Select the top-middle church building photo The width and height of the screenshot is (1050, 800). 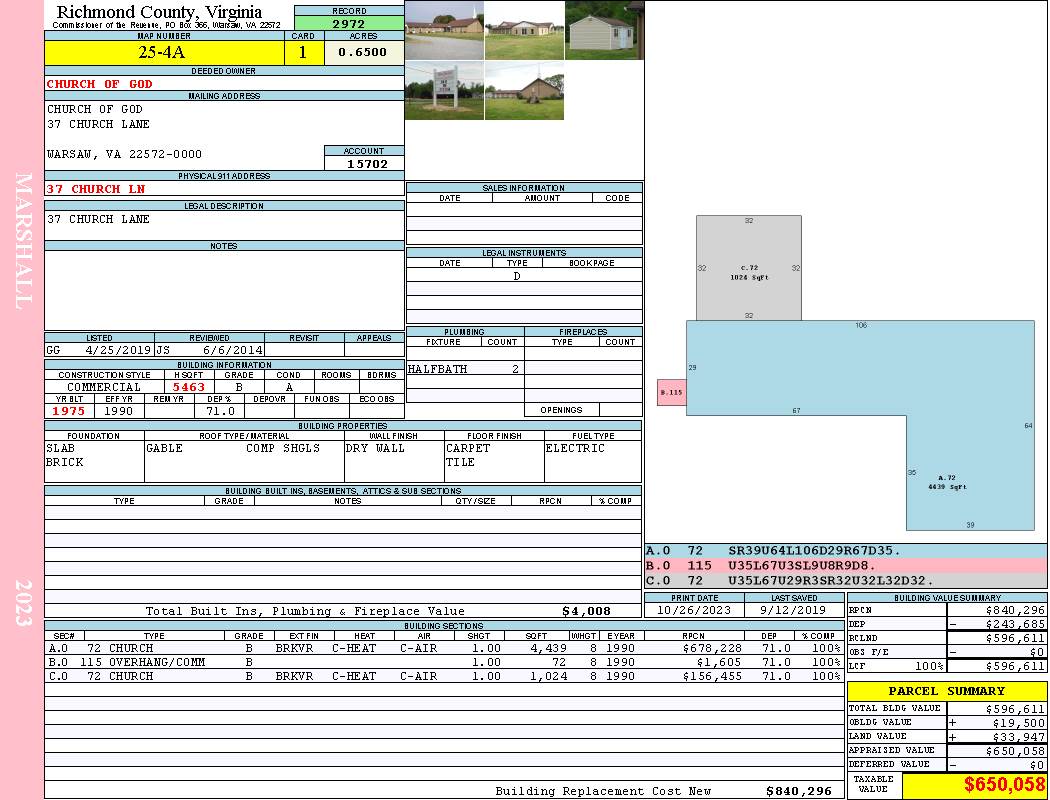[x=524, y=30]
